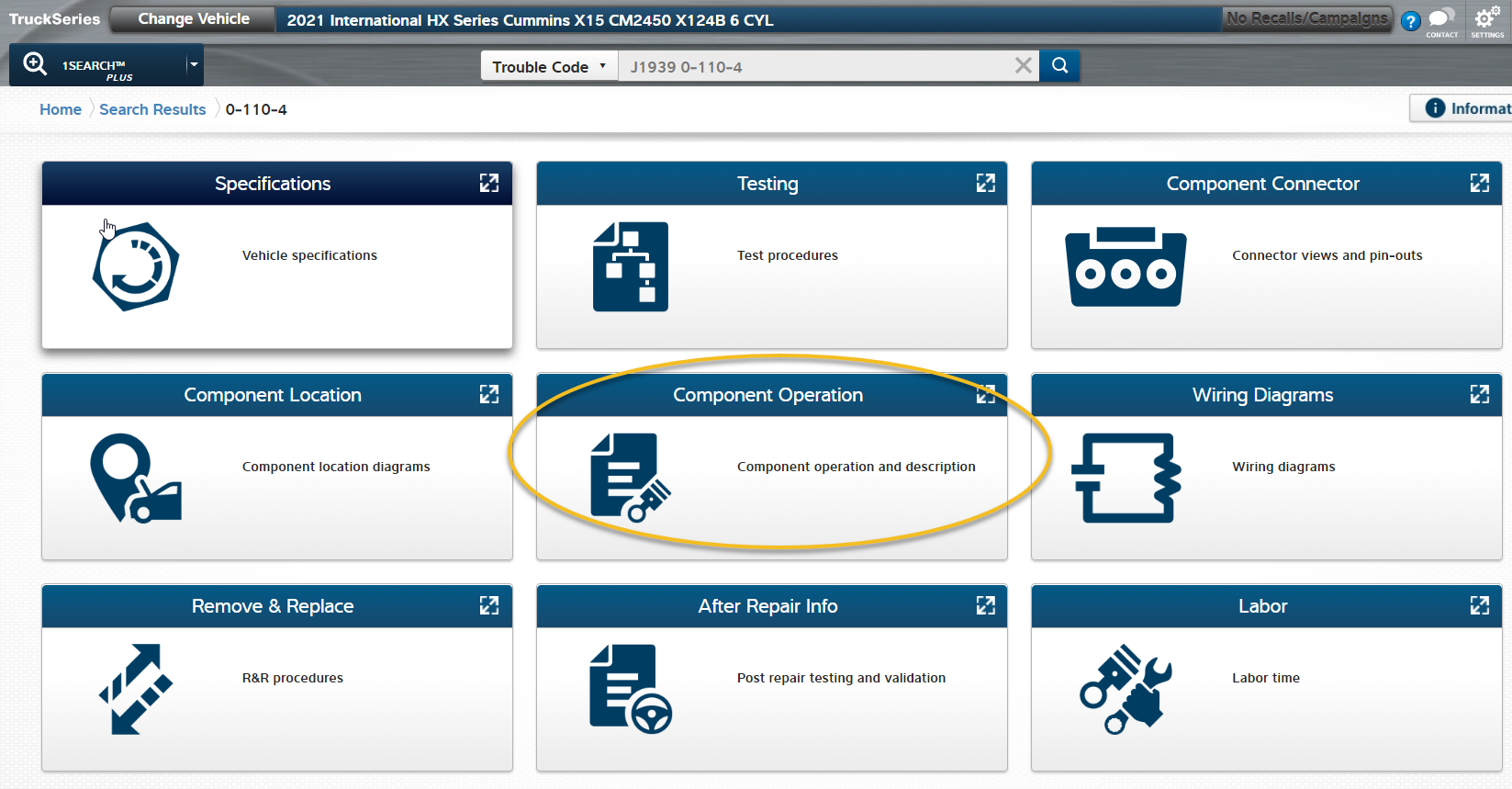Expand the Wiring Diagrams card
1512x789 pixels.
coord(1479,394)
